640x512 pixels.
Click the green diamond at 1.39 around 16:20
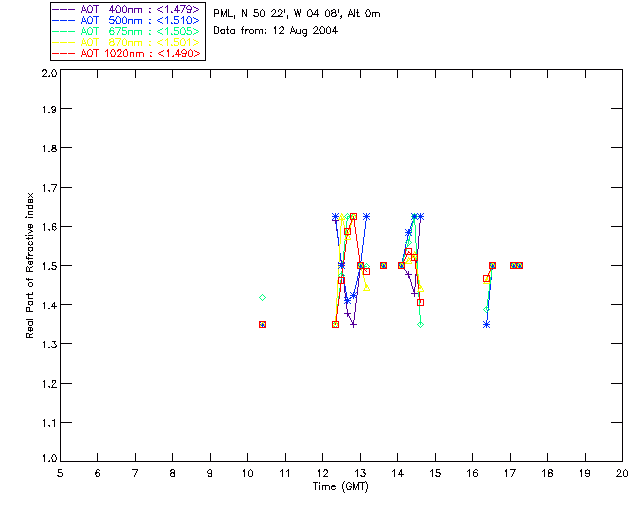coord(486,309)
